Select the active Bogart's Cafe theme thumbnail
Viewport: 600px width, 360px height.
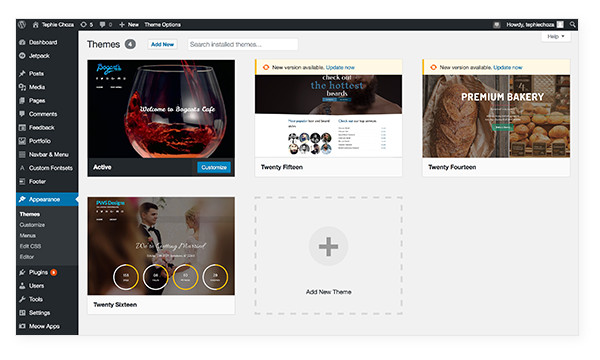(161, 109)
